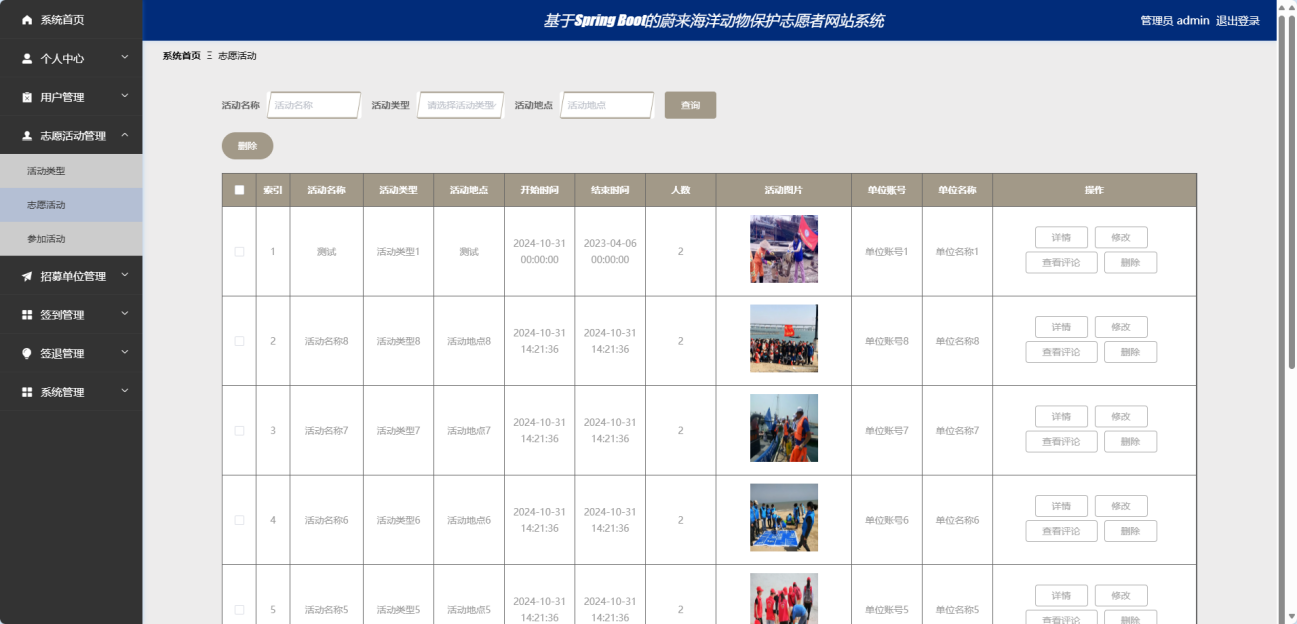This screenshot has height=624, width=1297.
Task: Open activity image thumbnail for 活动名称5 row
Action: [x=784, y=598]
